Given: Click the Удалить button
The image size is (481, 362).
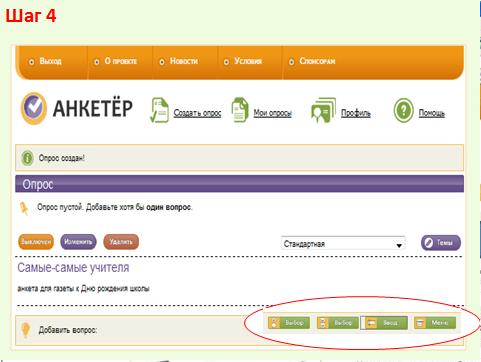Looking at the screenshot, I should tap(121, 242).
